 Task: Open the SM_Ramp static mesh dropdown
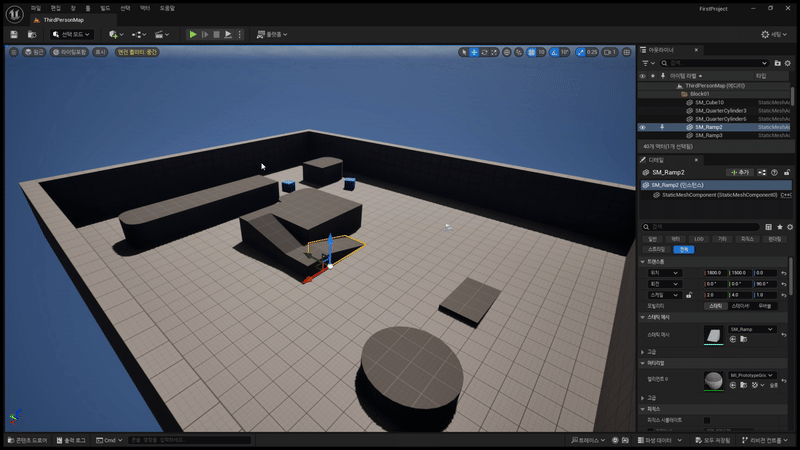(752, 329)
